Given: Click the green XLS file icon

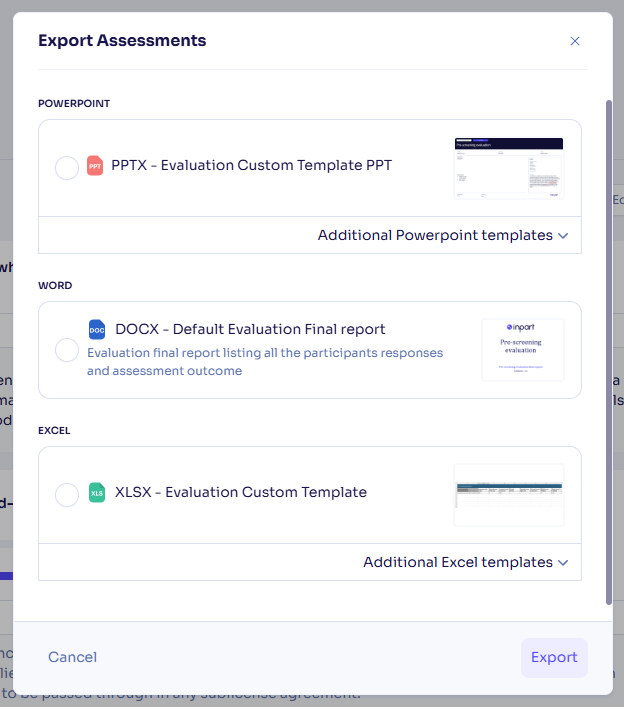Looking at the screenshot, I should pyautogui.click(x=97, y=492).
